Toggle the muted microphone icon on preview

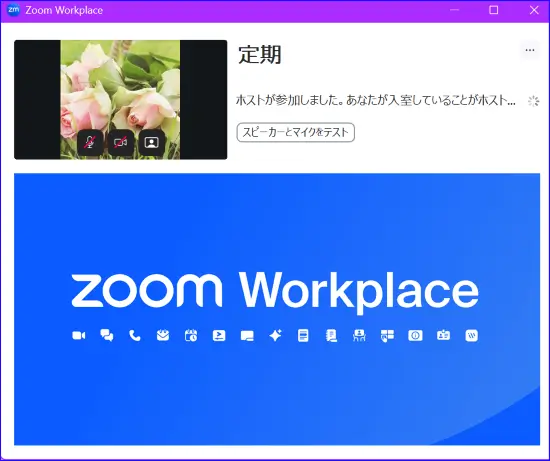tap(90, 142)
